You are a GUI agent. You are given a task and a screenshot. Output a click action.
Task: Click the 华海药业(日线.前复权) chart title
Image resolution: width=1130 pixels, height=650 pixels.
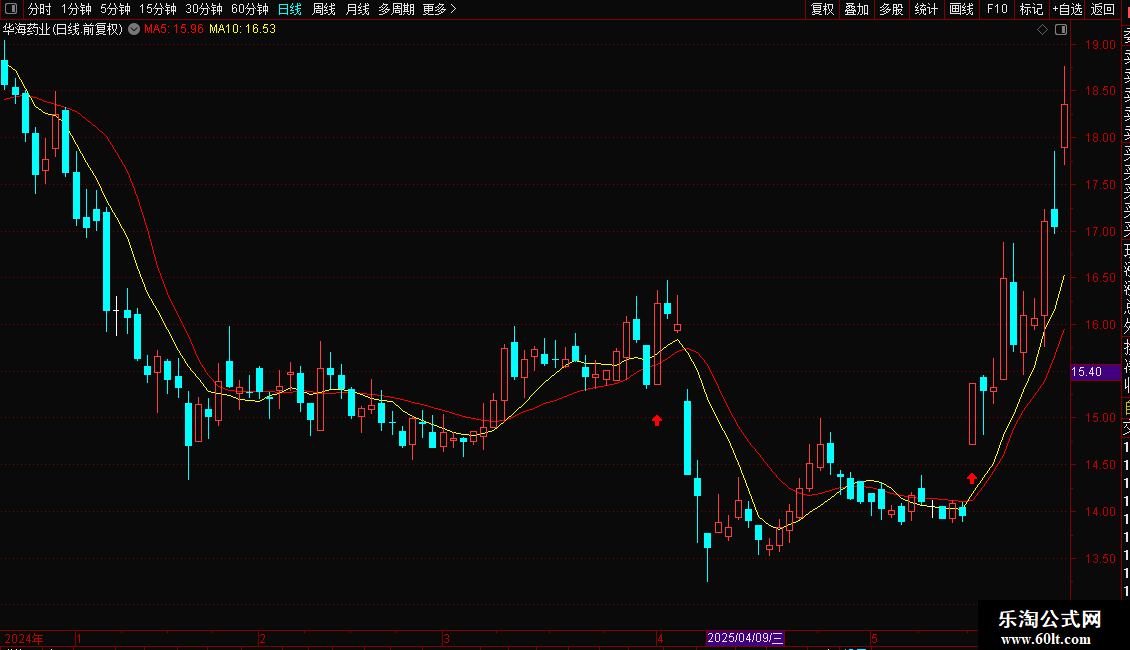point(63,29)
